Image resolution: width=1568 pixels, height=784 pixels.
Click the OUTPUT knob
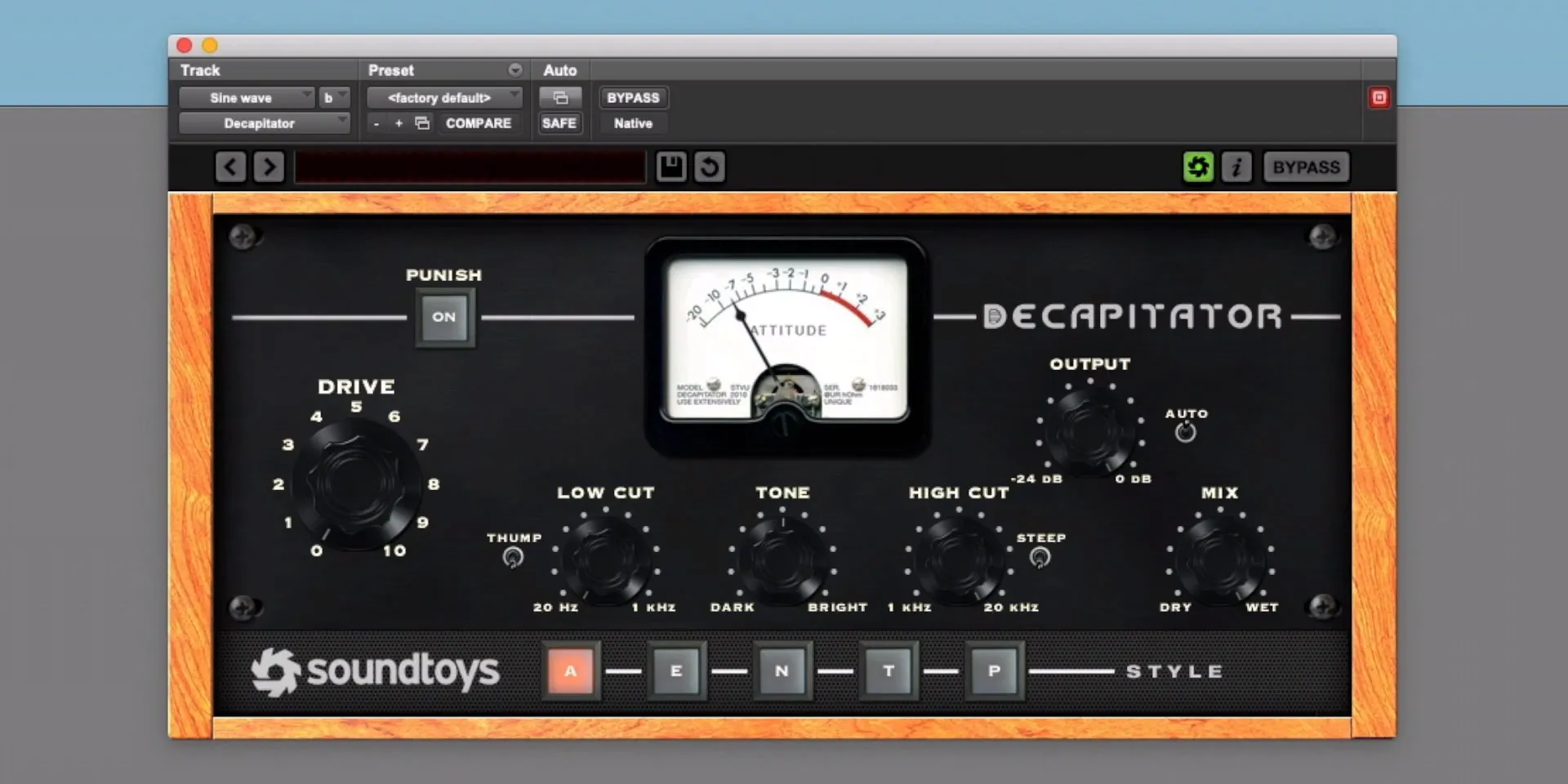pos(1089,432)
